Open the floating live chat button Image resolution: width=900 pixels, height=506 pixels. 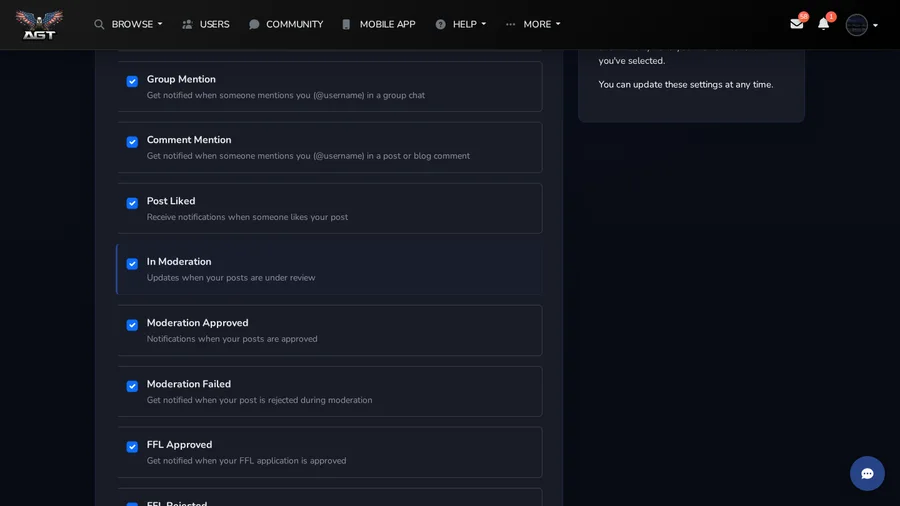tap(867, 473)
